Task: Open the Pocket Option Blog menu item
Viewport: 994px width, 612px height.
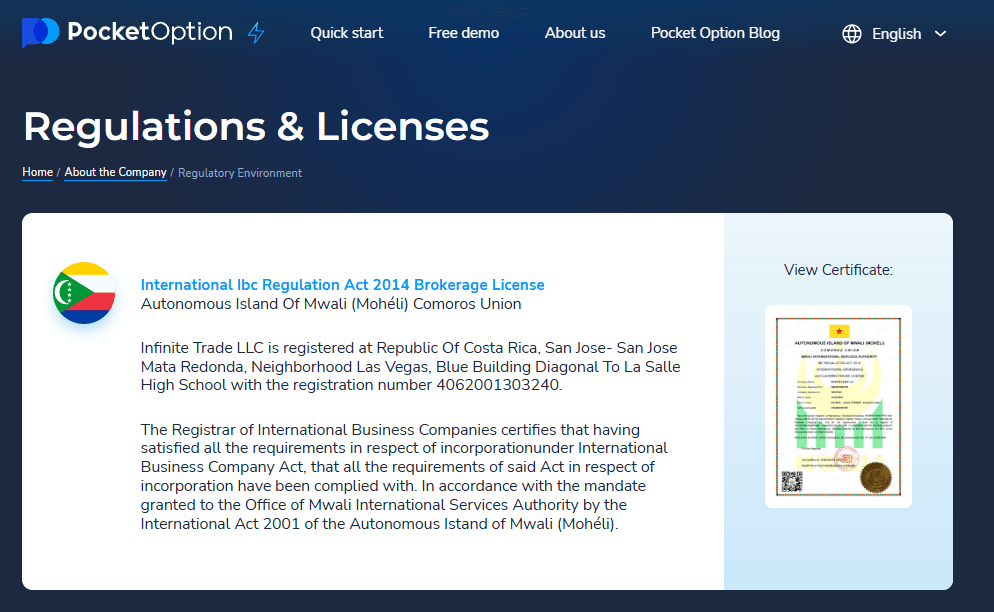Action: [715, 33]
